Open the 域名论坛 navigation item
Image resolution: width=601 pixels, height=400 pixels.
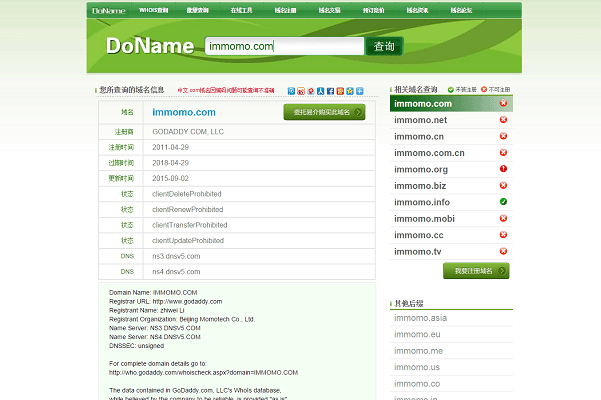coord(461,10)
